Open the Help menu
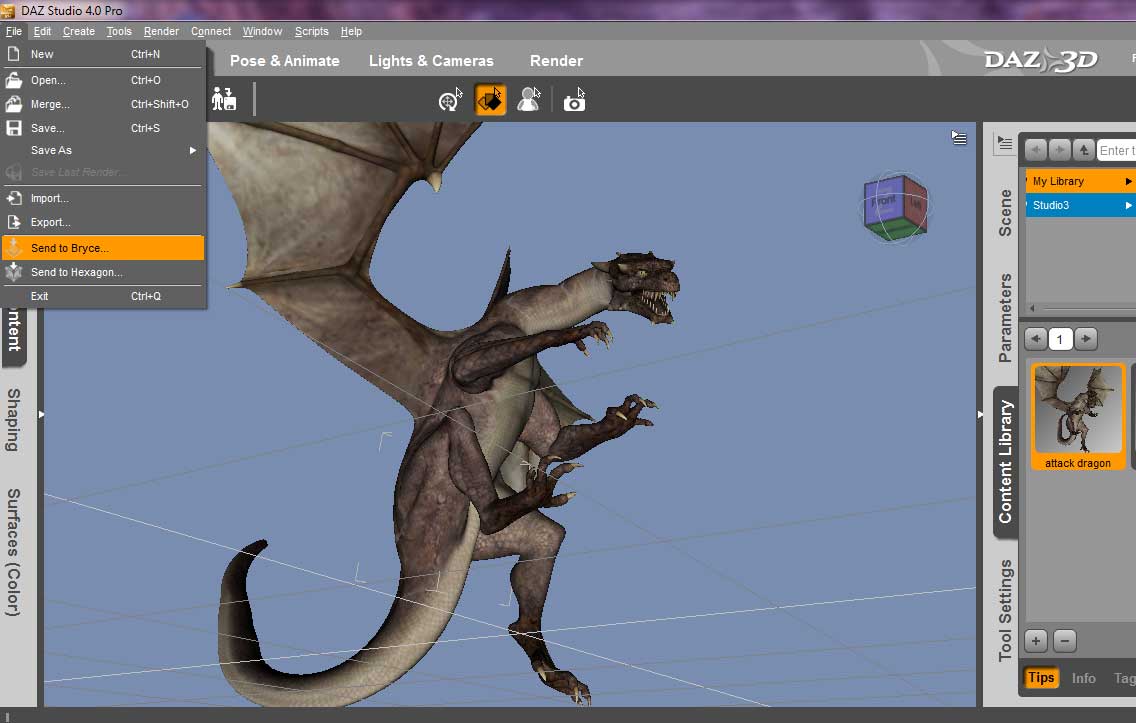The height and width of the screenshot is (723, 1136). point(351,31)
